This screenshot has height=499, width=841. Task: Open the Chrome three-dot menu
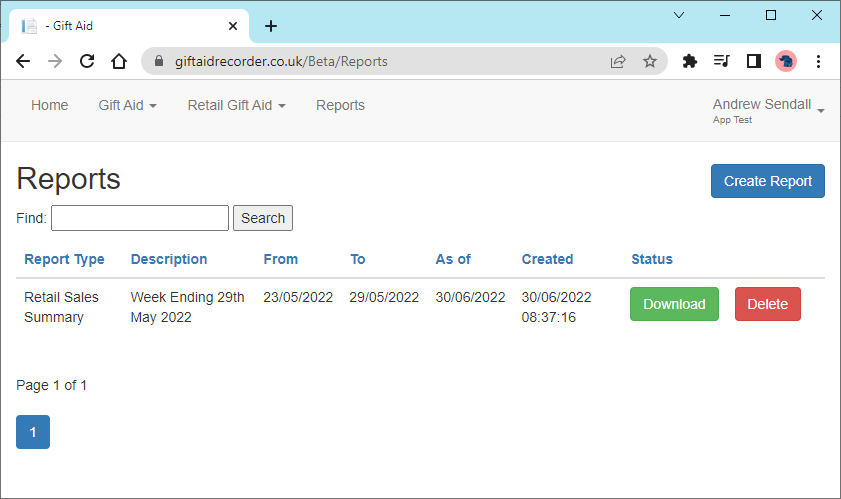pyautogui.click(x=818, y=61)
